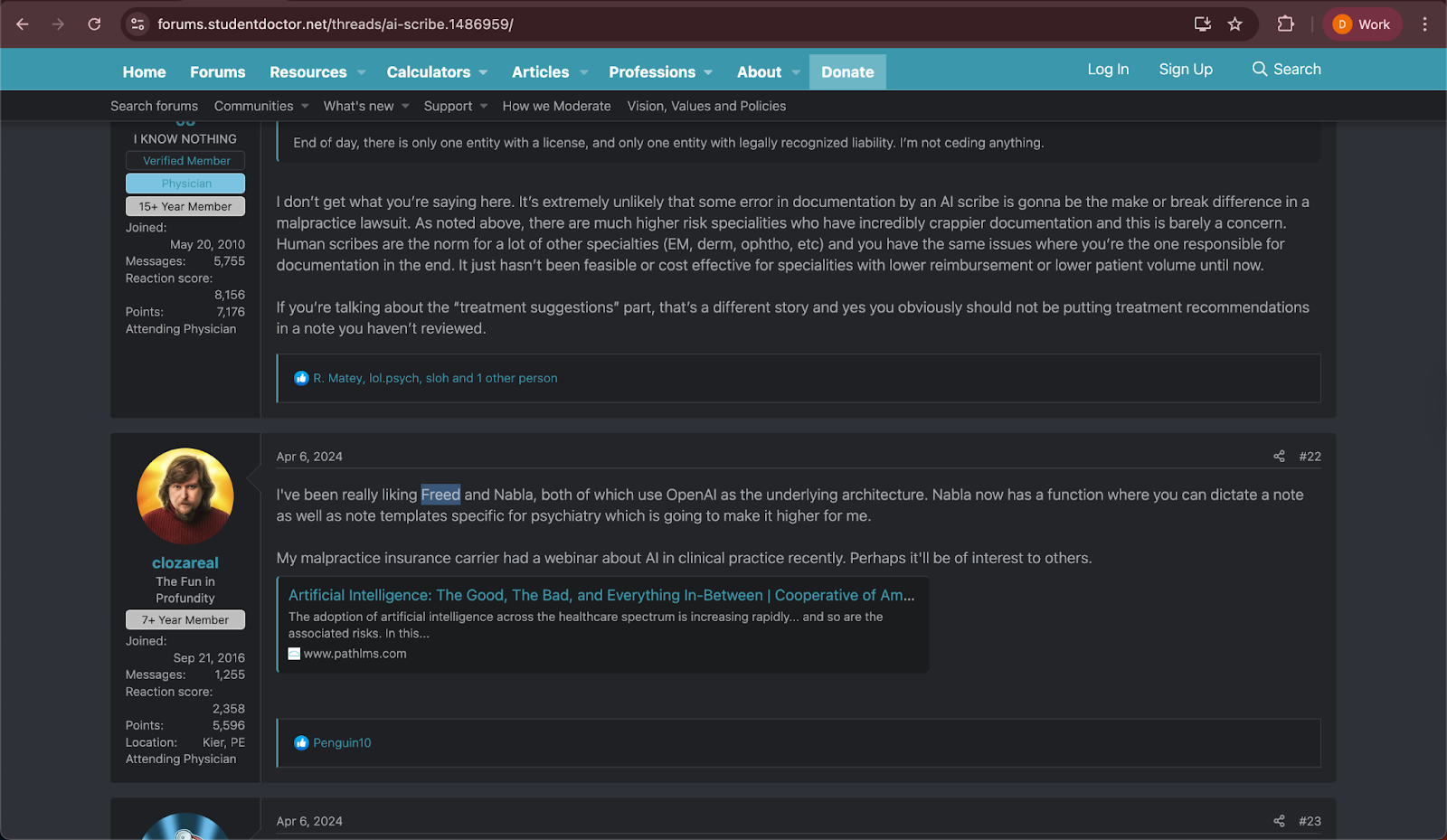This screenshot has height=840, width=1447.
Task: Open Vision, Values and Policies page
Action: click(706, 107)
